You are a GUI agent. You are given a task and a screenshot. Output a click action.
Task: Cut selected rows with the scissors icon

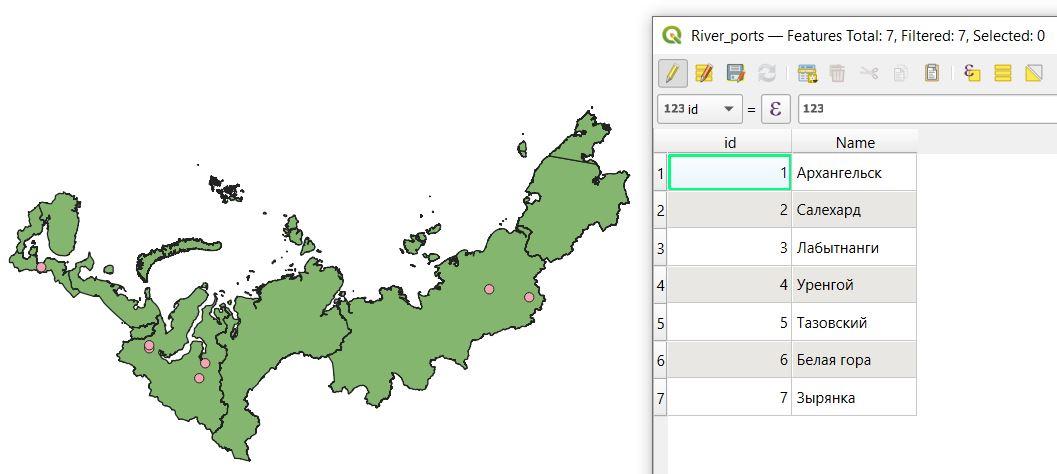tap(869, 73)
